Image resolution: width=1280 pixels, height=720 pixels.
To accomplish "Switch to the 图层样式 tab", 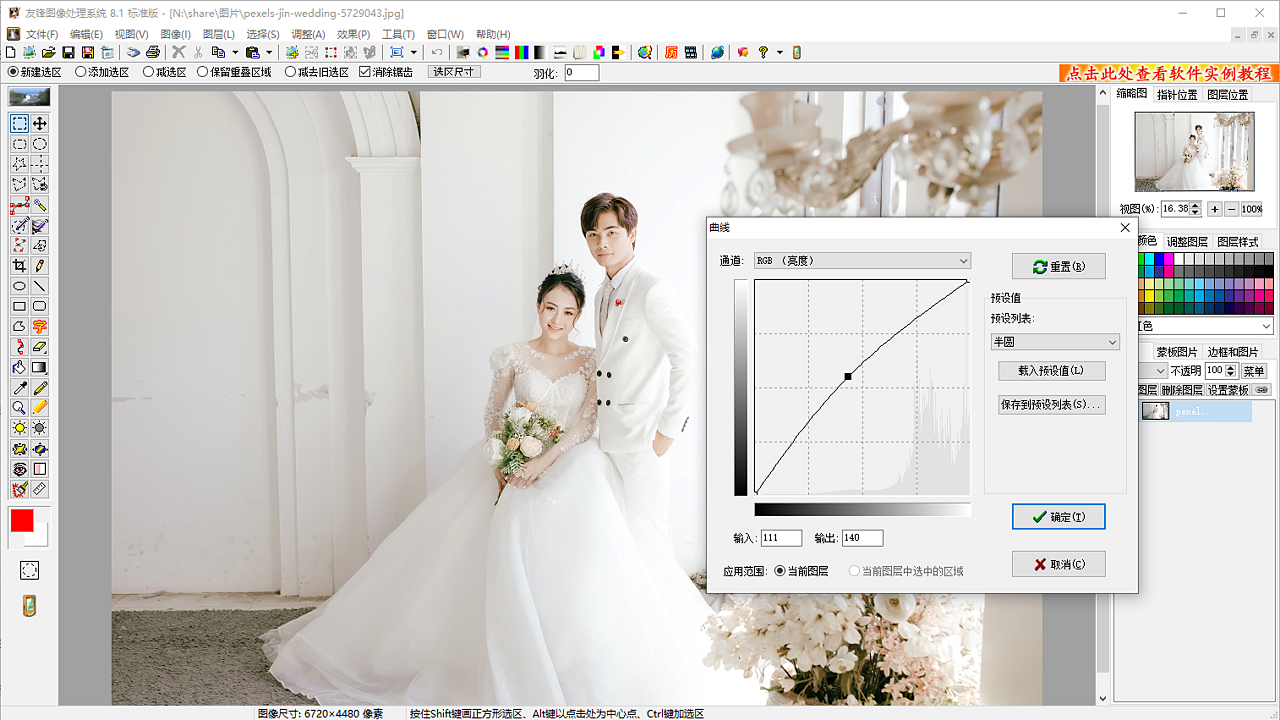I will click(1237, 240).
